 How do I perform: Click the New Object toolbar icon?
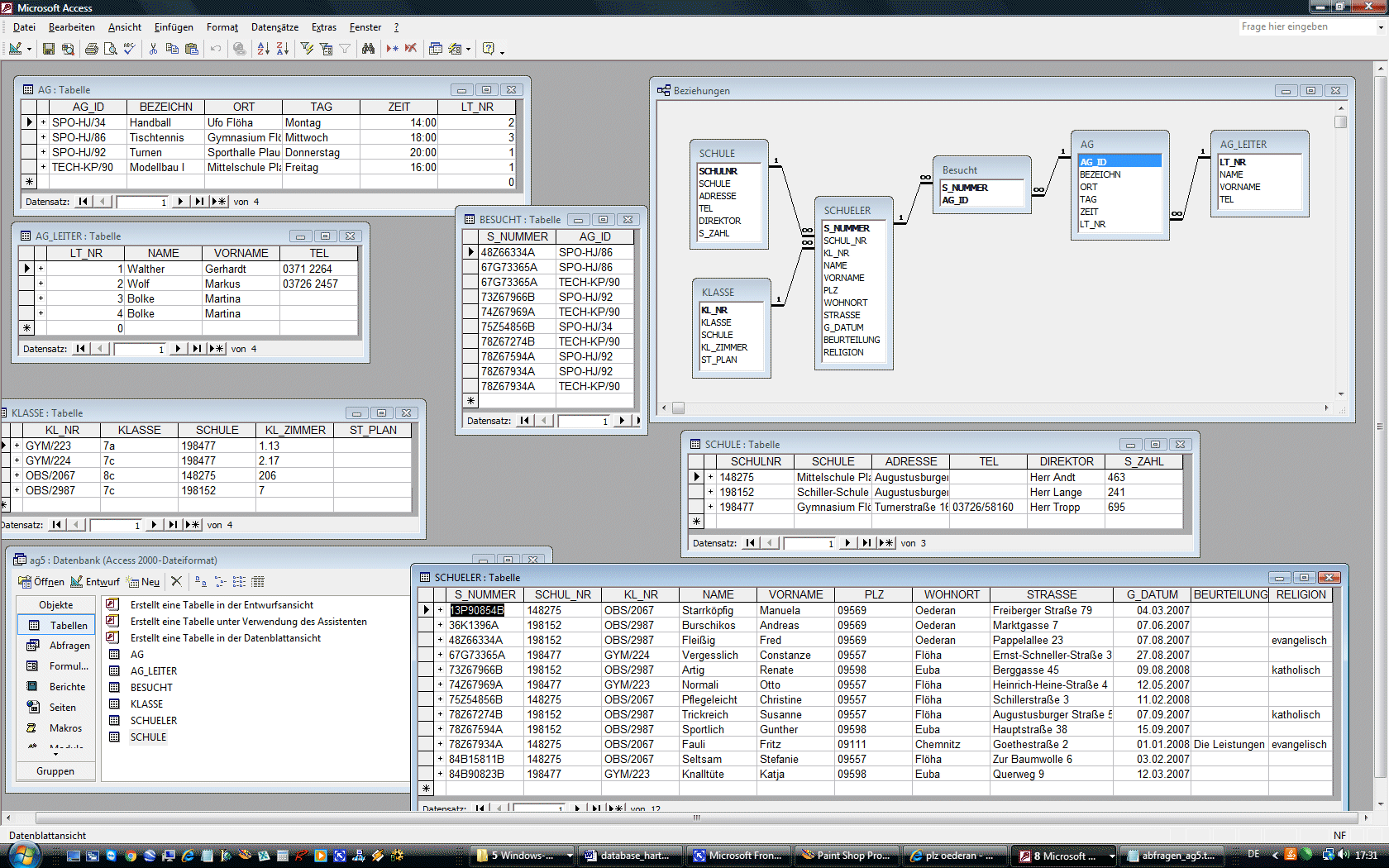coord(455,49)
